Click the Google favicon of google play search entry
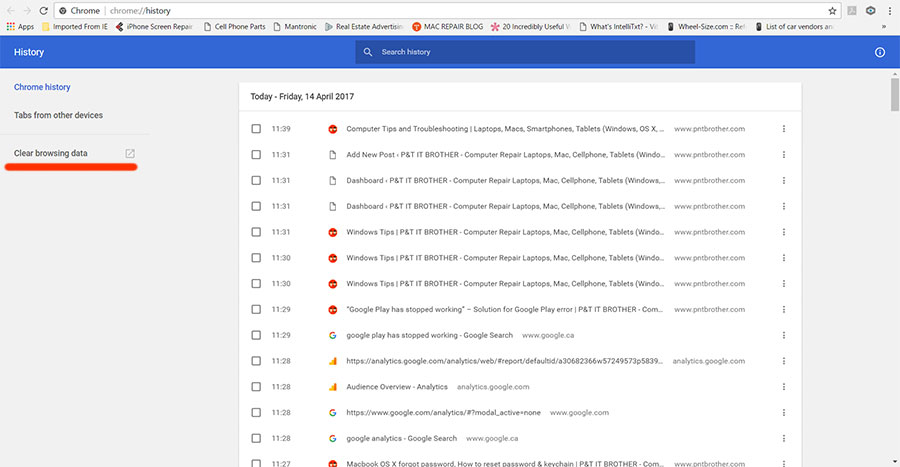Screen dimensions: 900x467 pos(332,335)
